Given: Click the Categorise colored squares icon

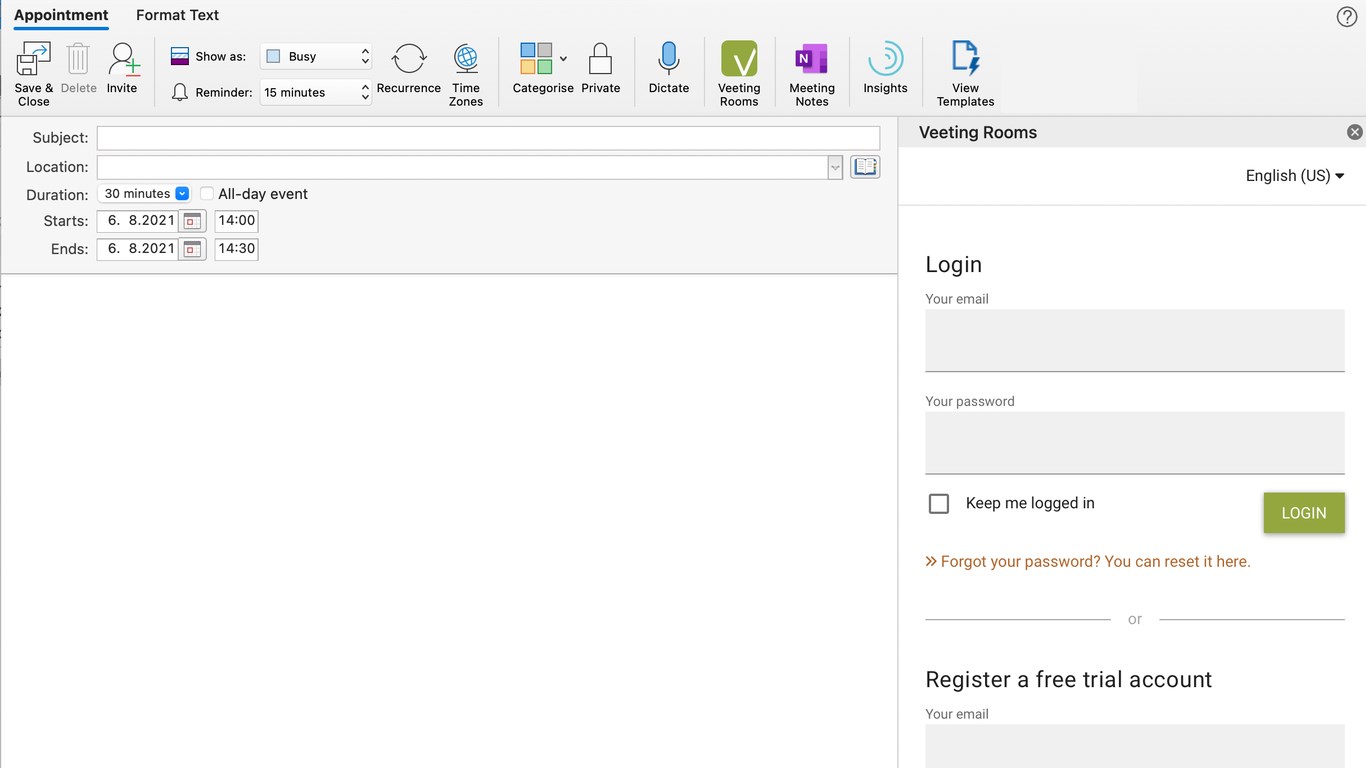Looking at the screenshot, I should pos(536,59).
